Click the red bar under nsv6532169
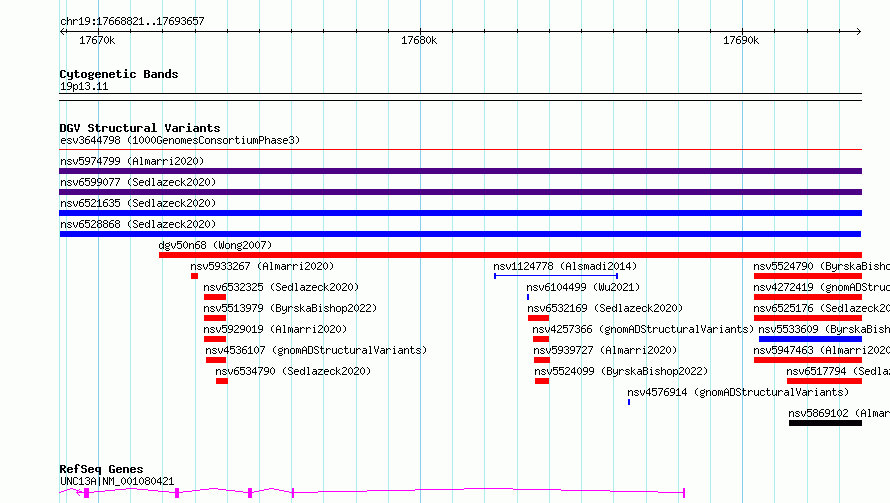Viewport: 890px width, 503px height. click(x=539, y=318)
